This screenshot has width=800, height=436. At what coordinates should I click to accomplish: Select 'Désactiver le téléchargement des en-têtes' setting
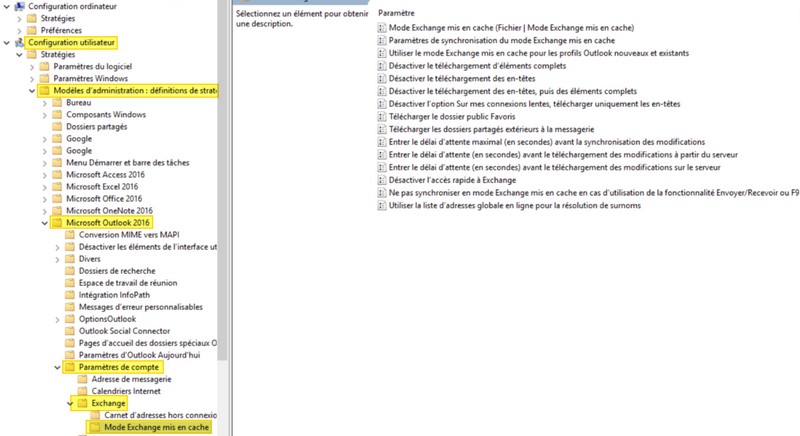(462, 79)
